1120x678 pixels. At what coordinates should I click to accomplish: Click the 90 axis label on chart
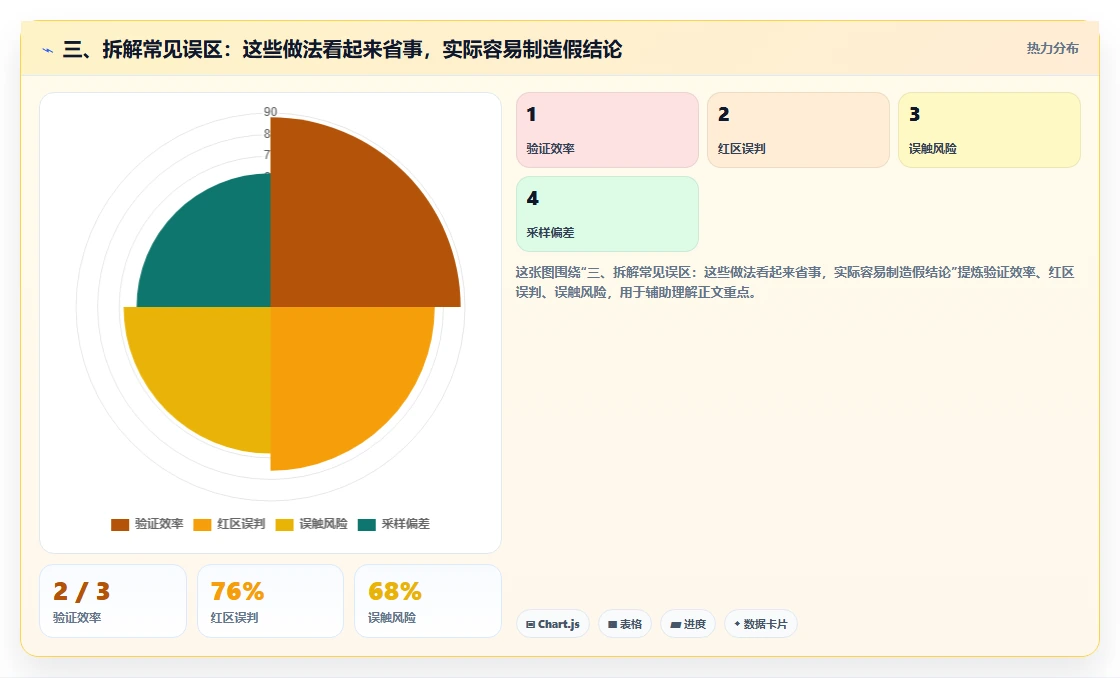270,111
